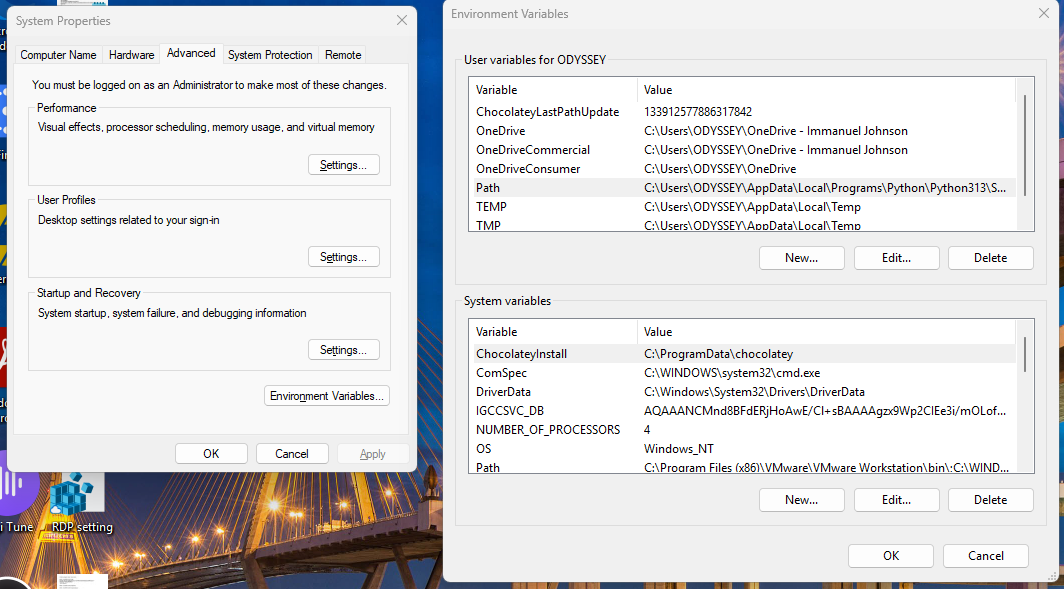Add a new system variable
Viewport: 1064px width, 589px height.
click(x=801, y=499)
